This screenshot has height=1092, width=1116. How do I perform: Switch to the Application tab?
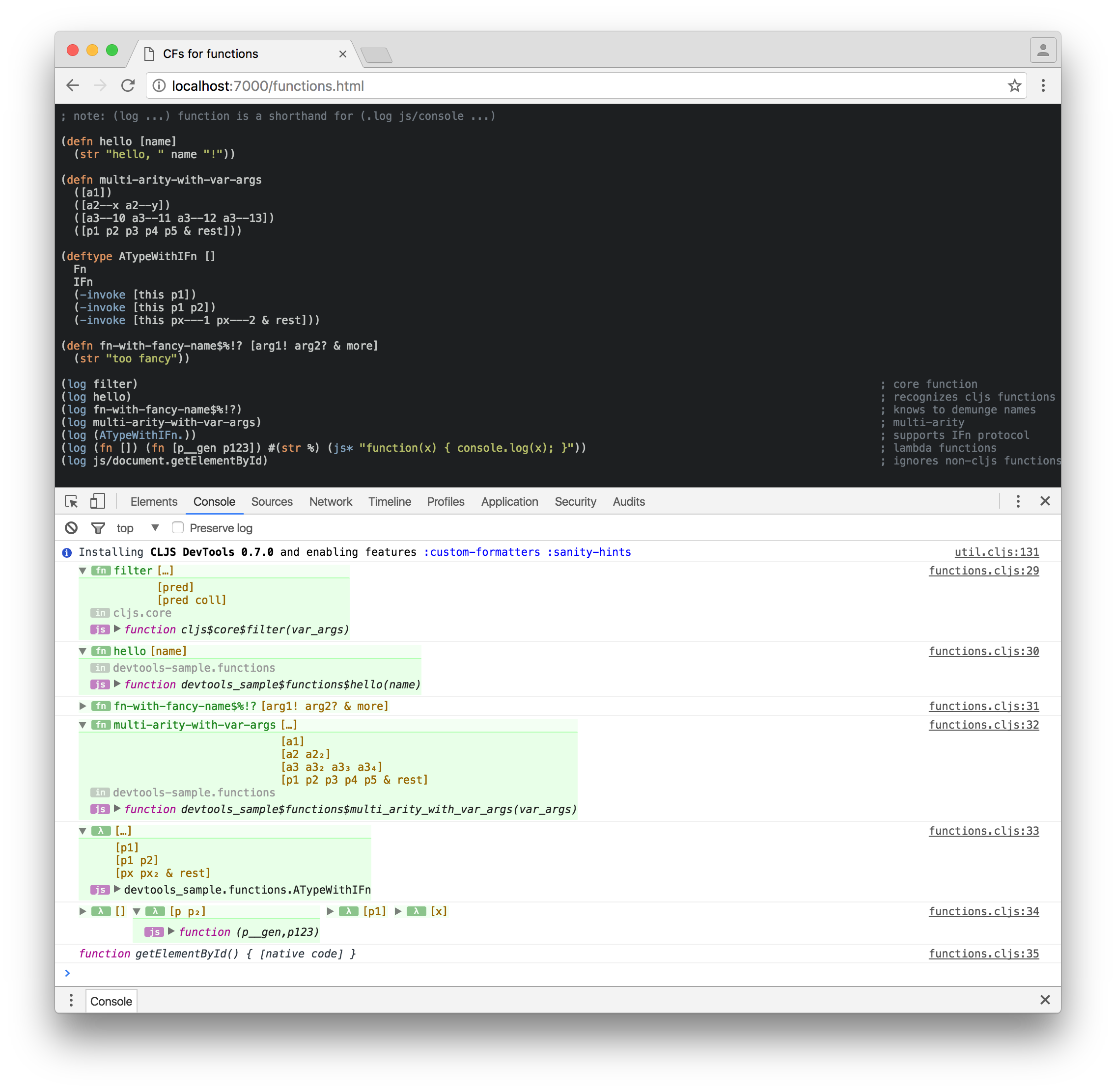coord(509,501)
